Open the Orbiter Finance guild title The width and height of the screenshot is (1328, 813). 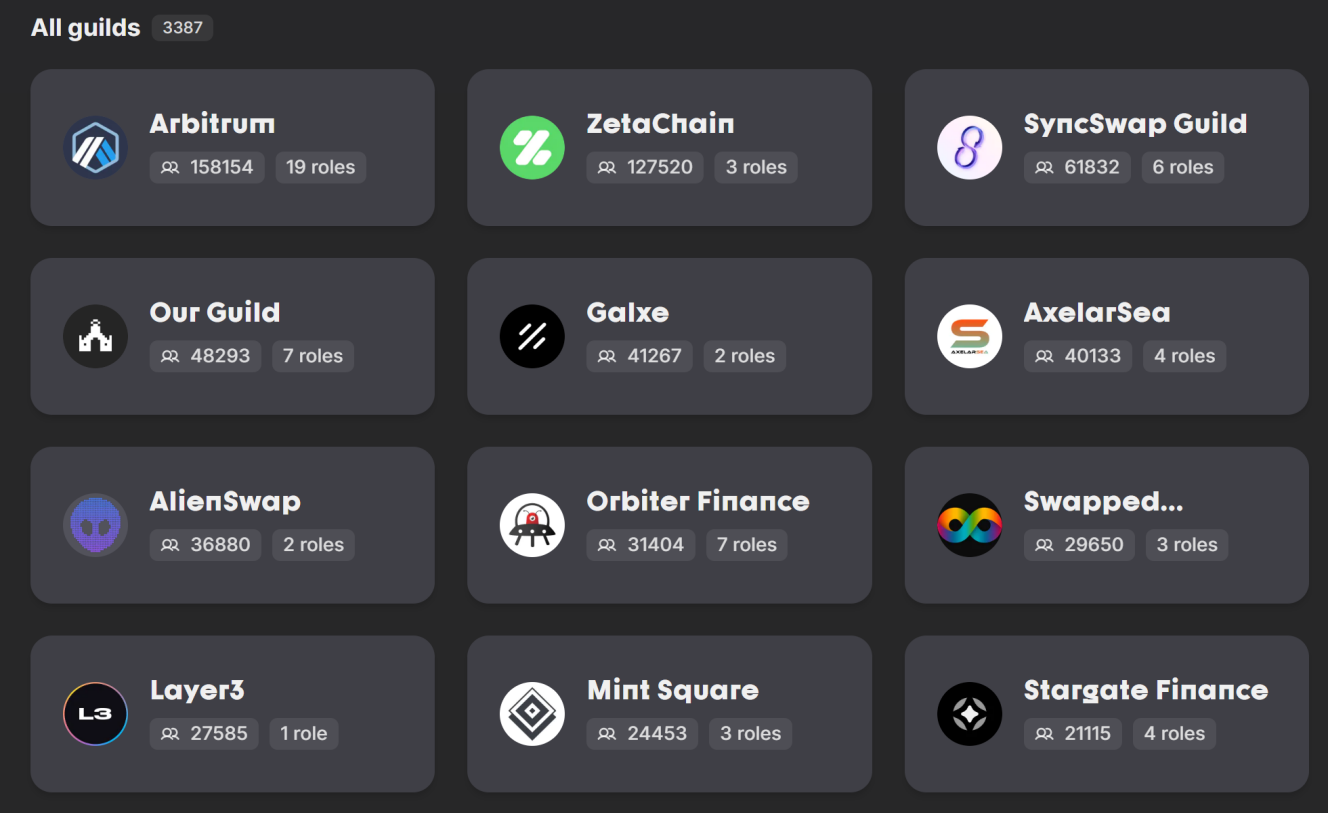click(x=697, y=501)
